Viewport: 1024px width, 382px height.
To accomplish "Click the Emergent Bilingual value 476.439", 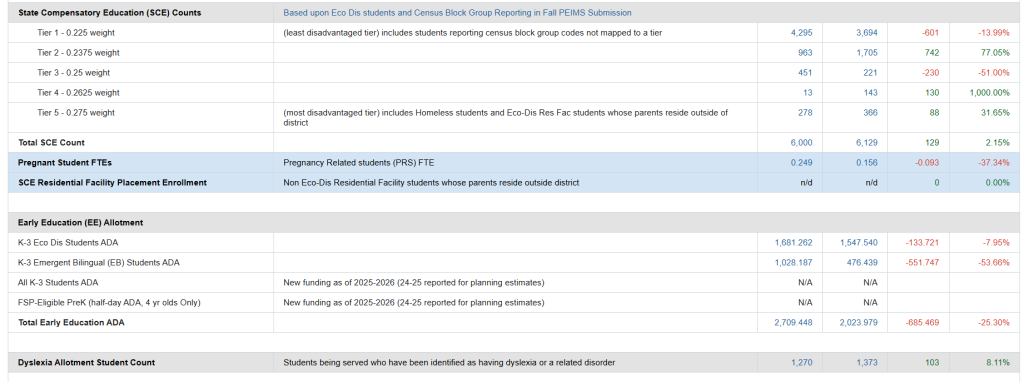I will [x=862, y=263].
